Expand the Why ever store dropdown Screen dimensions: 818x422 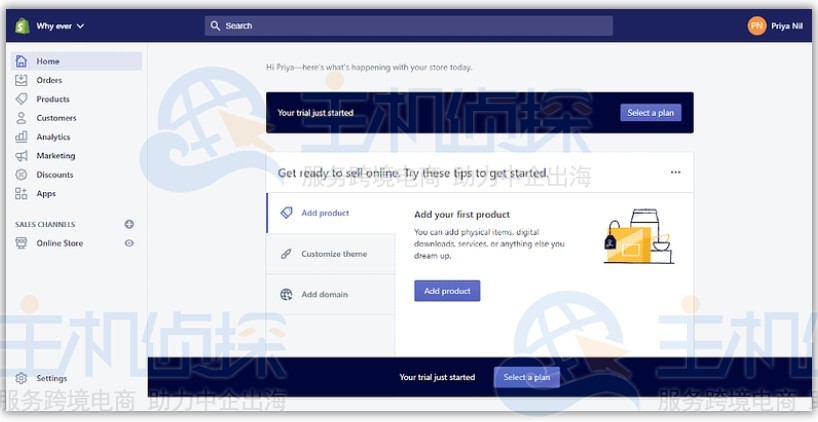pos(60,26)
